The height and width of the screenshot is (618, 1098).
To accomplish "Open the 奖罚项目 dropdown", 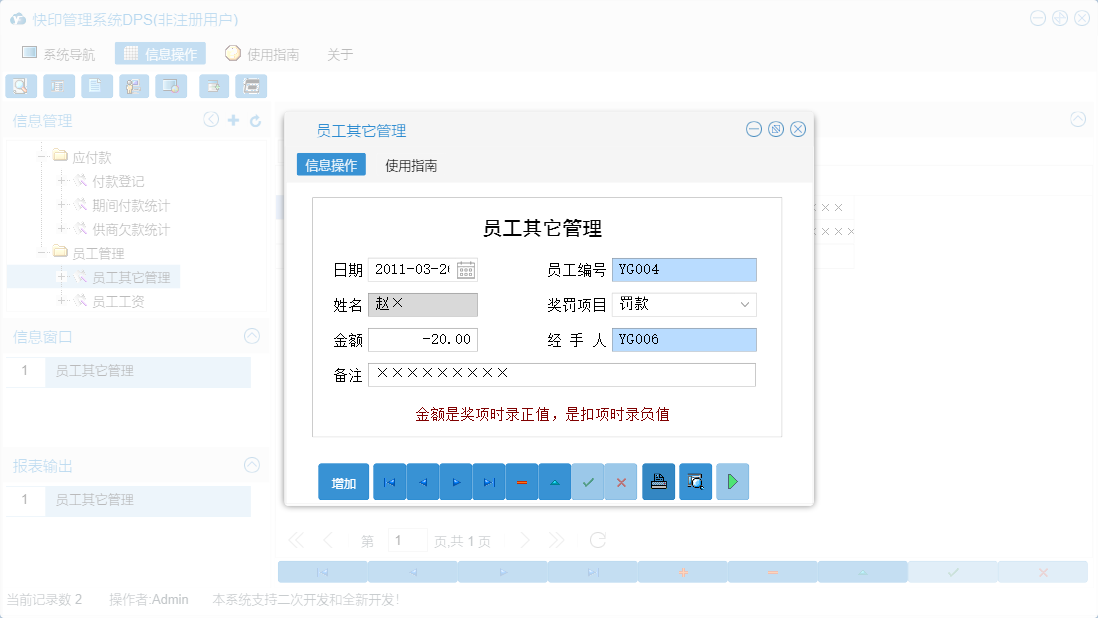I will coord(743,304).
